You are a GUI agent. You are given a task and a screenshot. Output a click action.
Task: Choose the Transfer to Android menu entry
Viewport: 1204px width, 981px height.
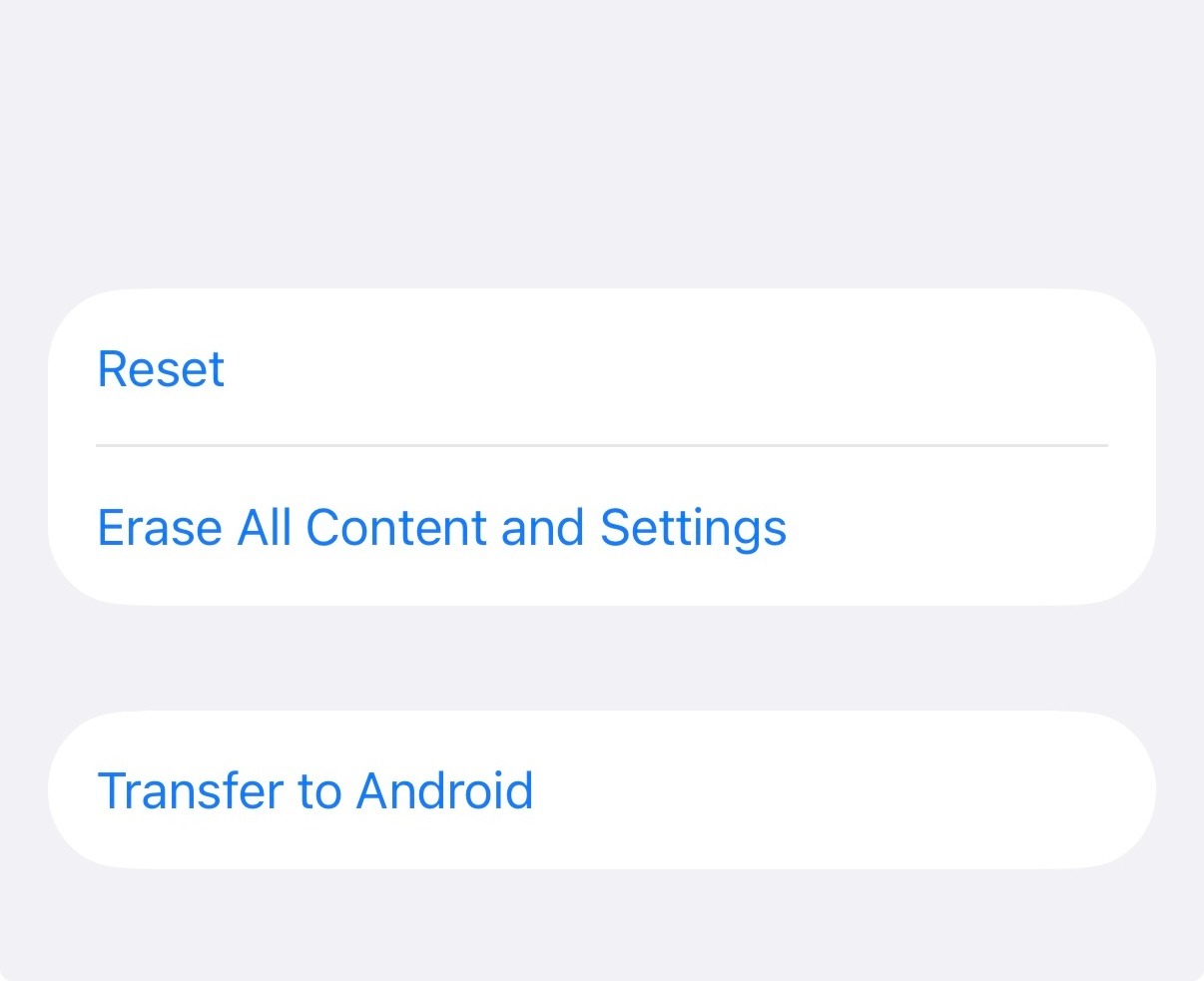(x=314, y=790)
